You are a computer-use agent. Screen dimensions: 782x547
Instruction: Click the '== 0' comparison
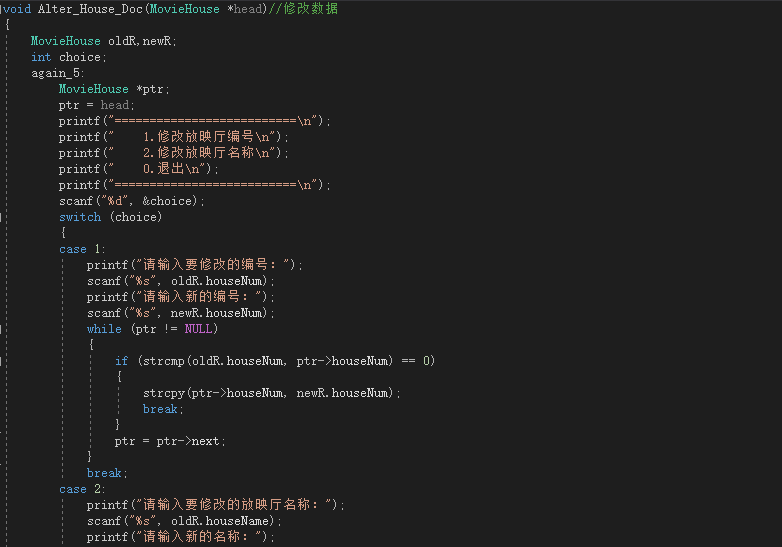point(415,361)
